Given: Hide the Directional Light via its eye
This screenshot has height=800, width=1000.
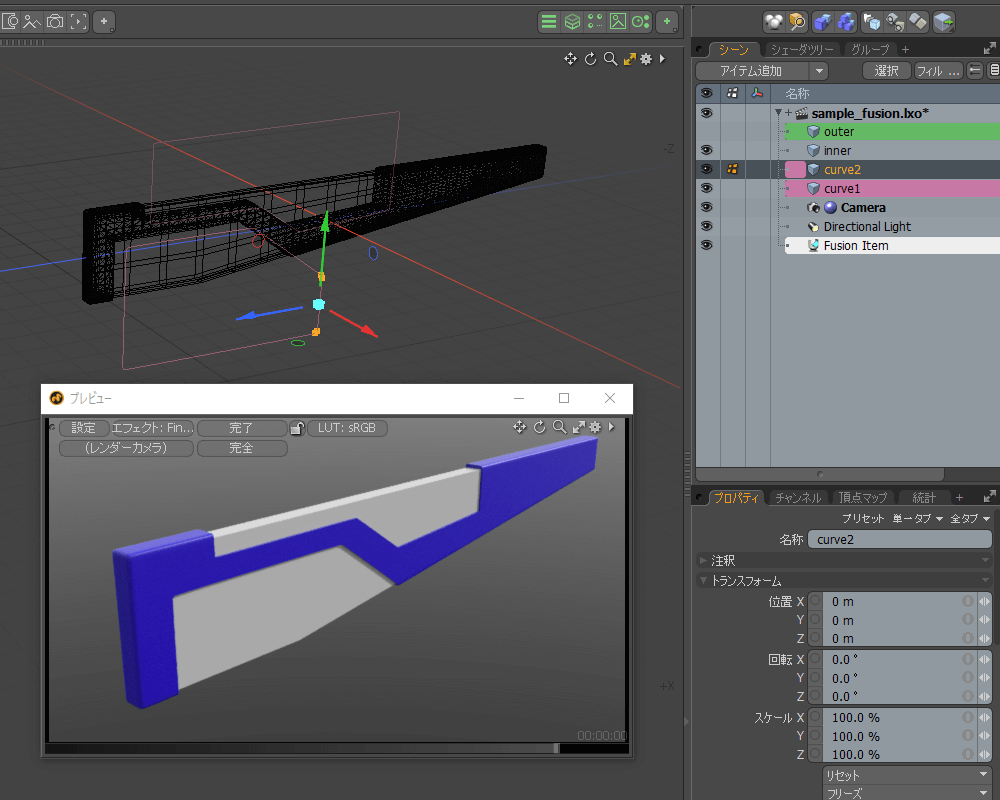Looking at the screenshot, I should pos(707,226).
